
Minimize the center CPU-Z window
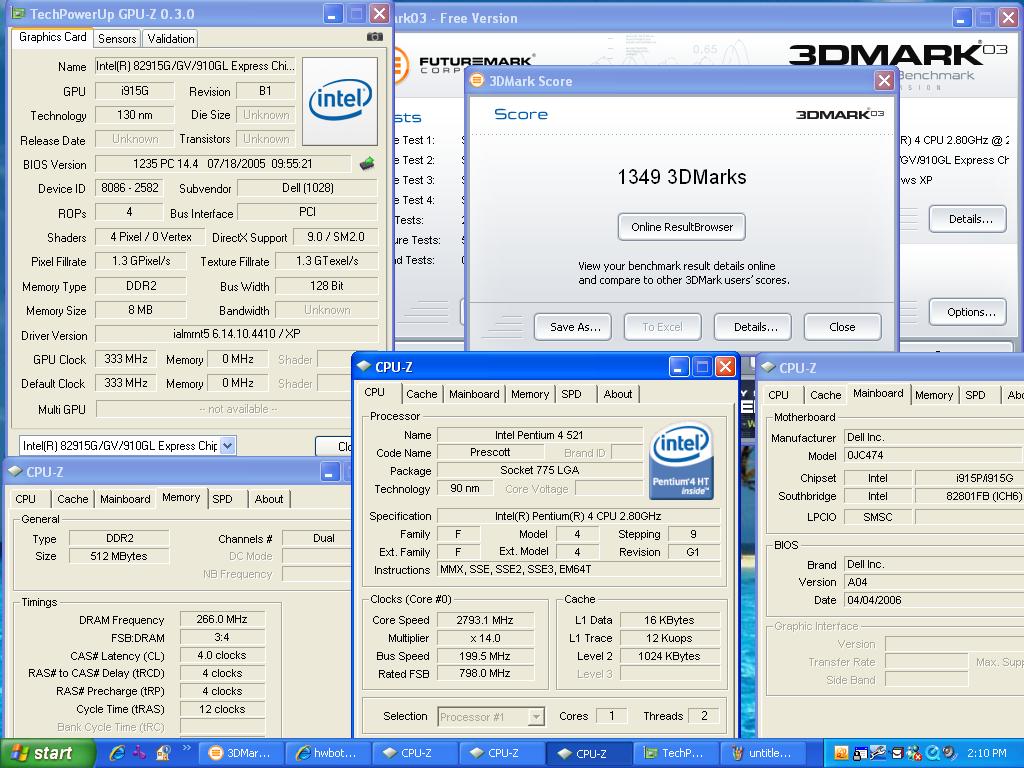coord(679,367)
